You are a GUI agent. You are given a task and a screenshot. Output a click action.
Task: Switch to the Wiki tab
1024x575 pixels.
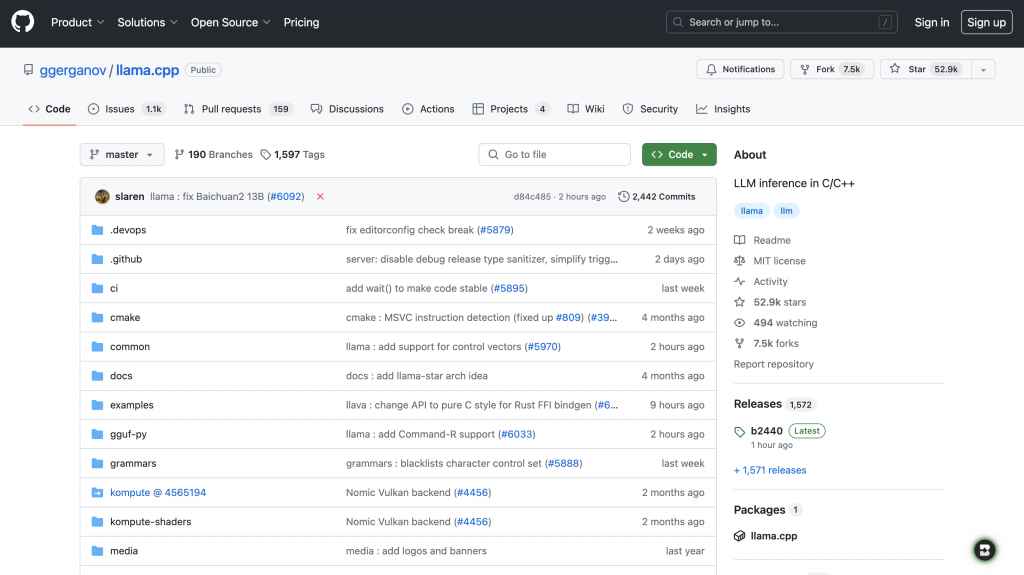[x=586, y=109]
